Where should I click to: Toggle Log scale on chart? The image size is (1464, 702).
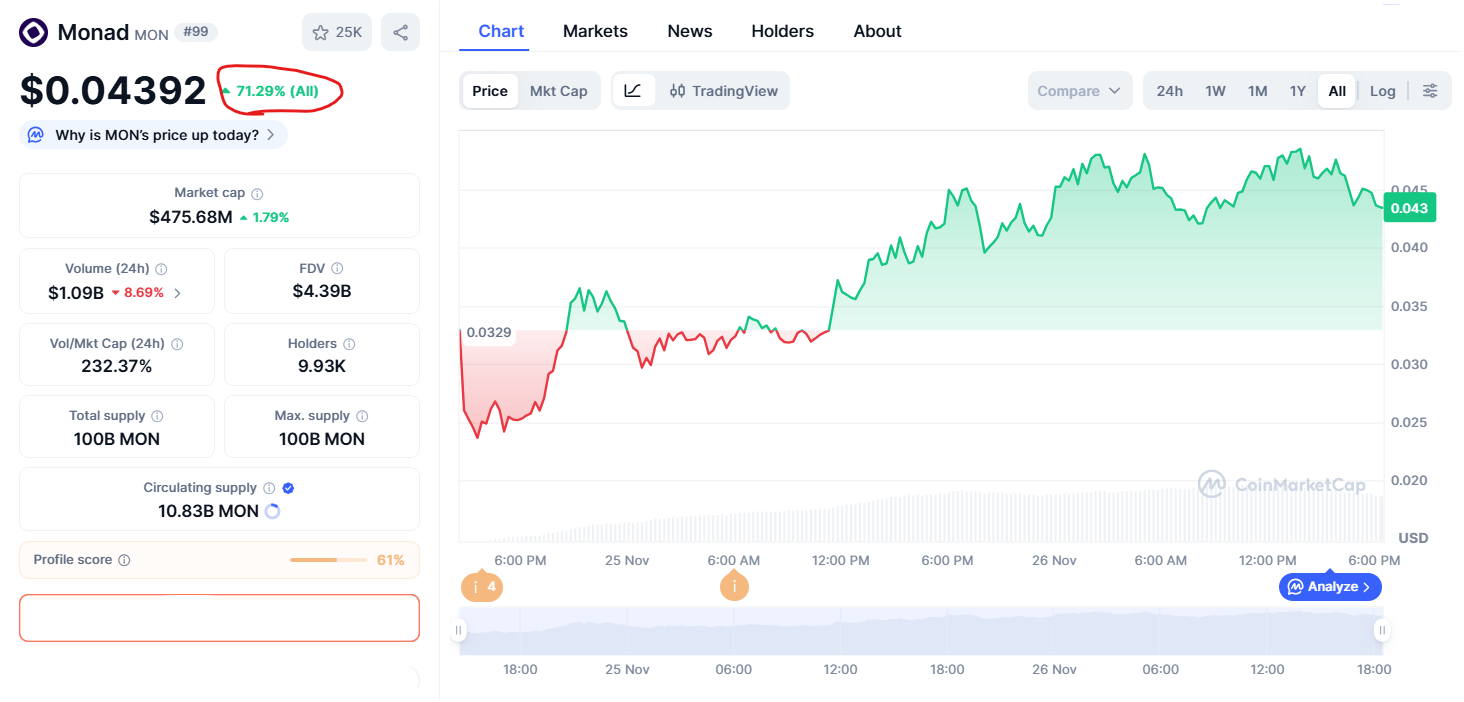[1382, 91]
